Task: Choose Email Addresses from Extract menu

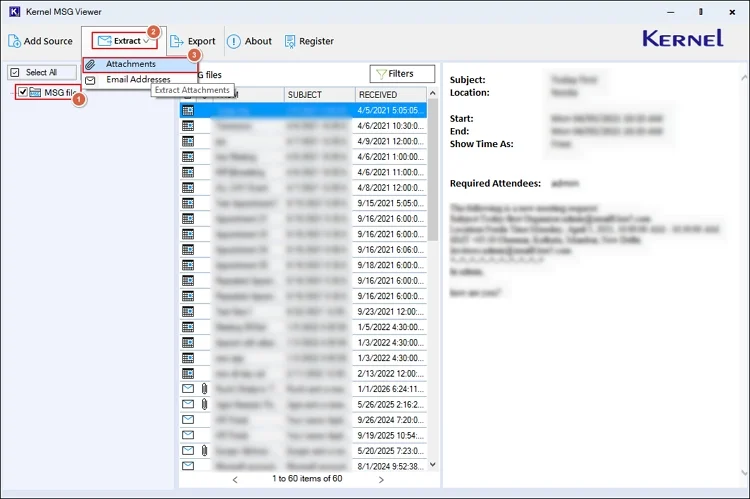Action: click(138, 79)
